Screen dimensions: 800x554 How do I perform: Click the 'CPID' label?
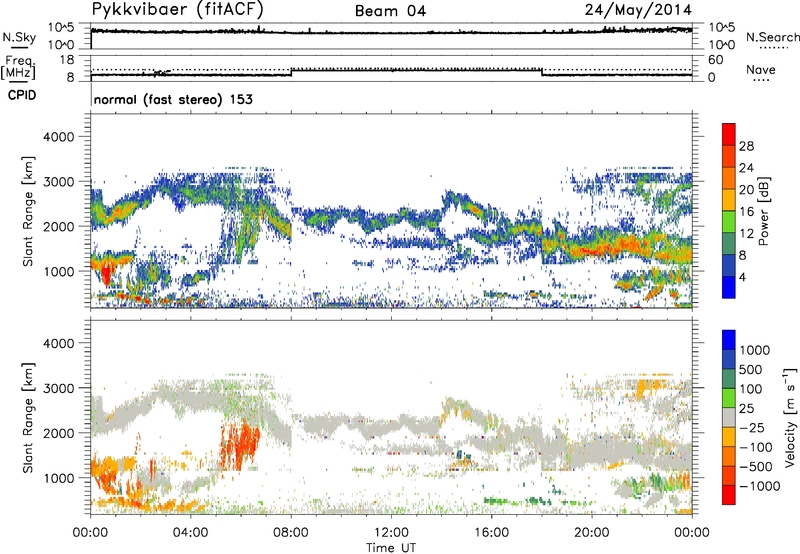tap(22, 95)
